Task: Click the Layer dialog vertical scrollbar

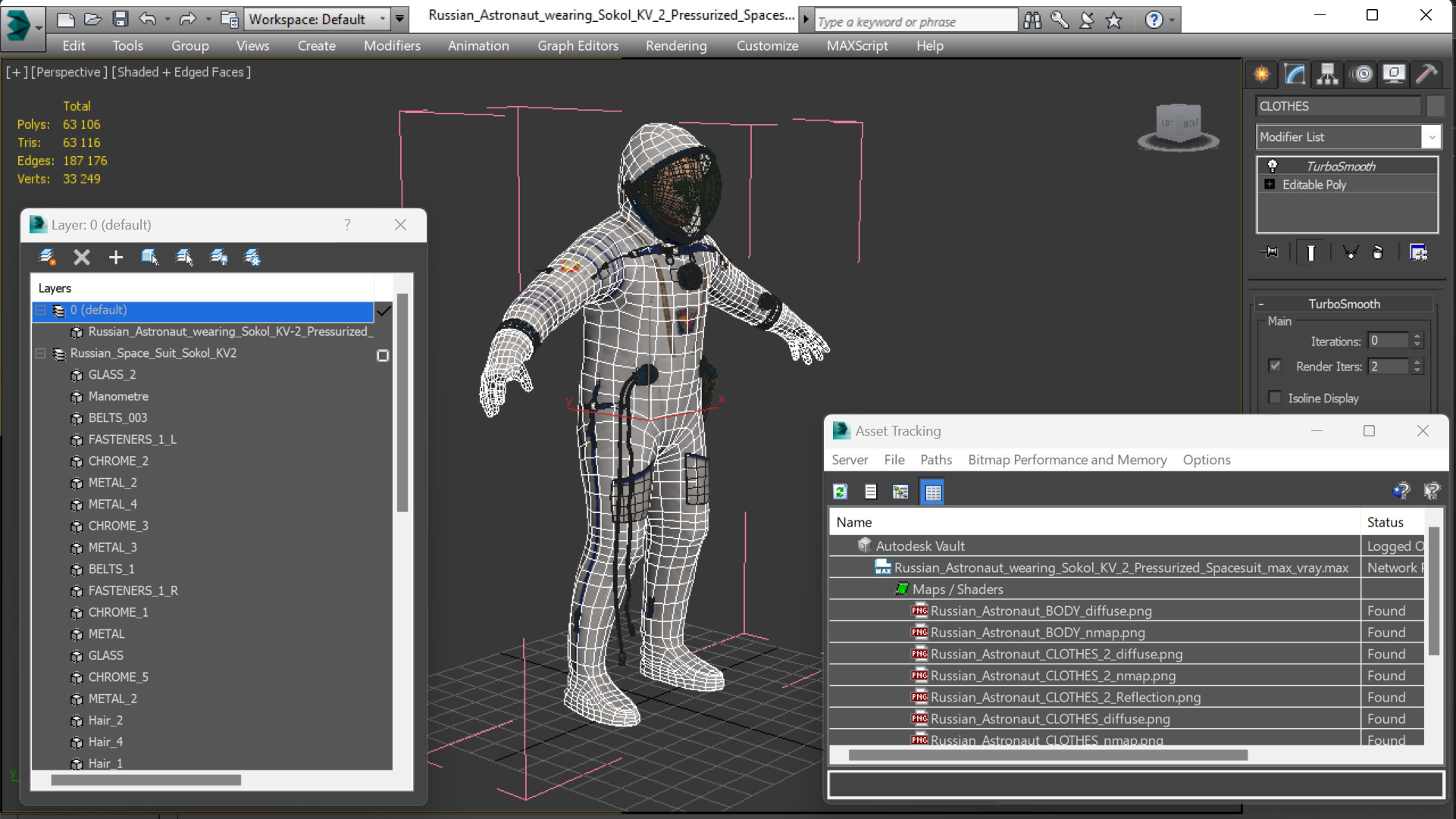Action: tap(402, 402)
